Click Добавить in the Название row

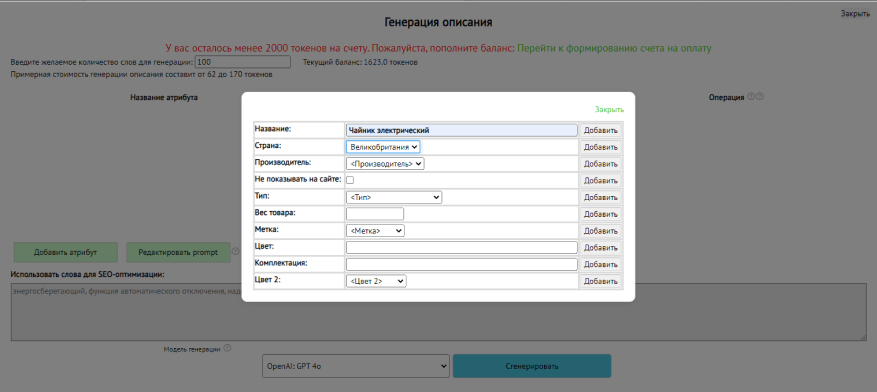point(601,130)
